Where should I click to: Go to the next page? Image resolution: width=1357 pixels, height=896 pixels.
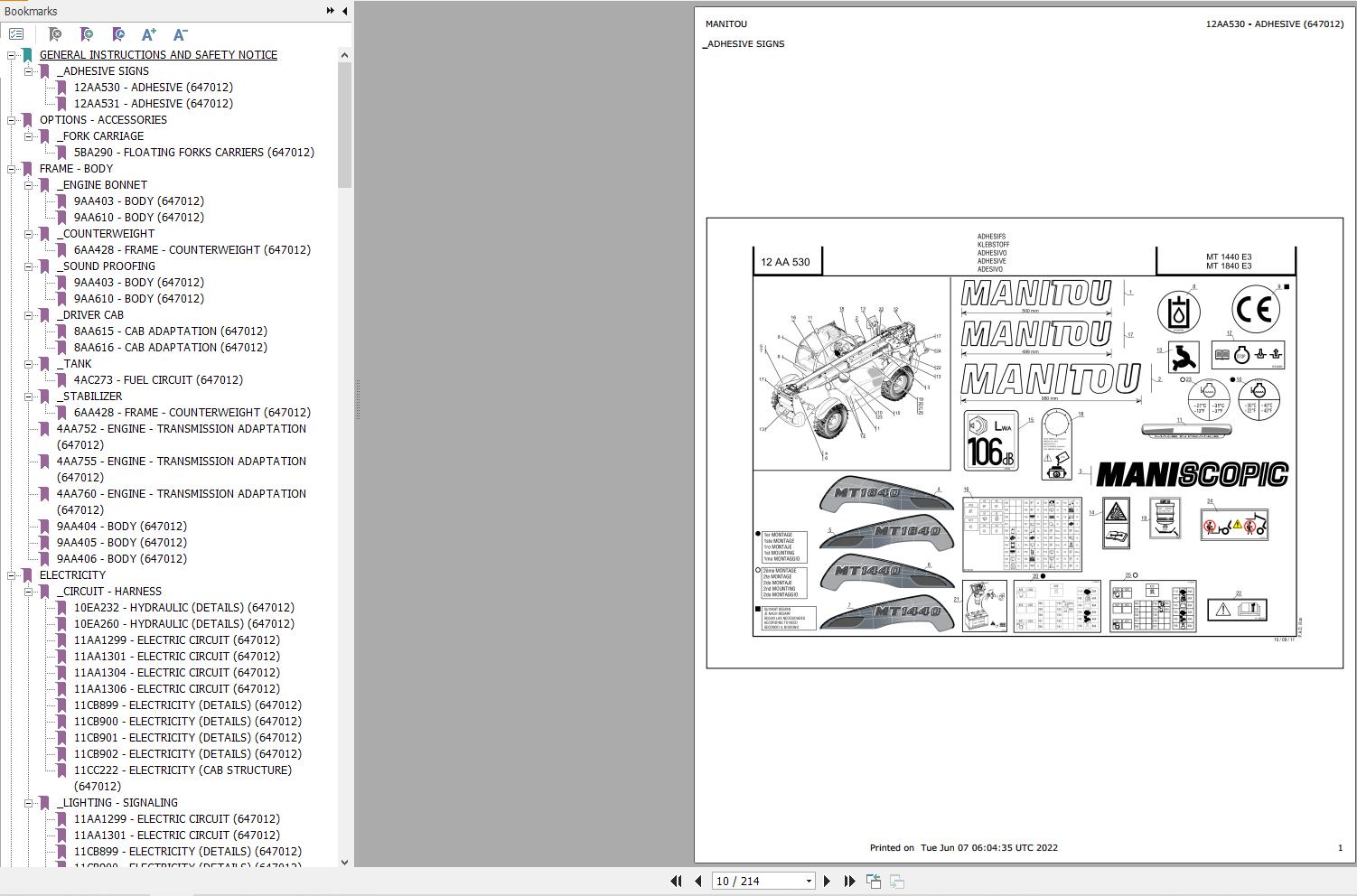[827, 881]
